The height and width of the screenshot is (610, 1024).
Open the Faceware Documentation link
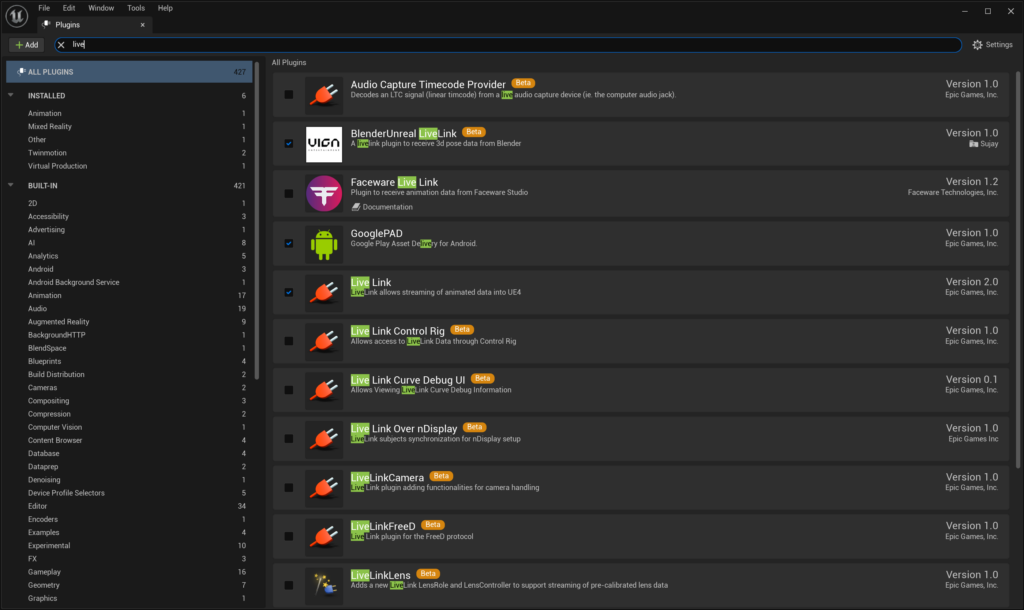pyautogui.click(x=387, y=207)
